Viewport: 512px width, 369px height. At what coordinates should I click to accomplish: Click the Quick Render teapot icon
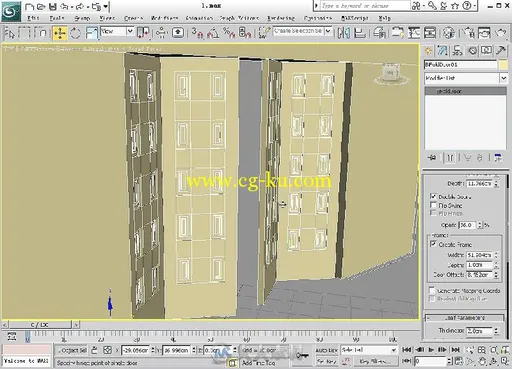[500, 33]
